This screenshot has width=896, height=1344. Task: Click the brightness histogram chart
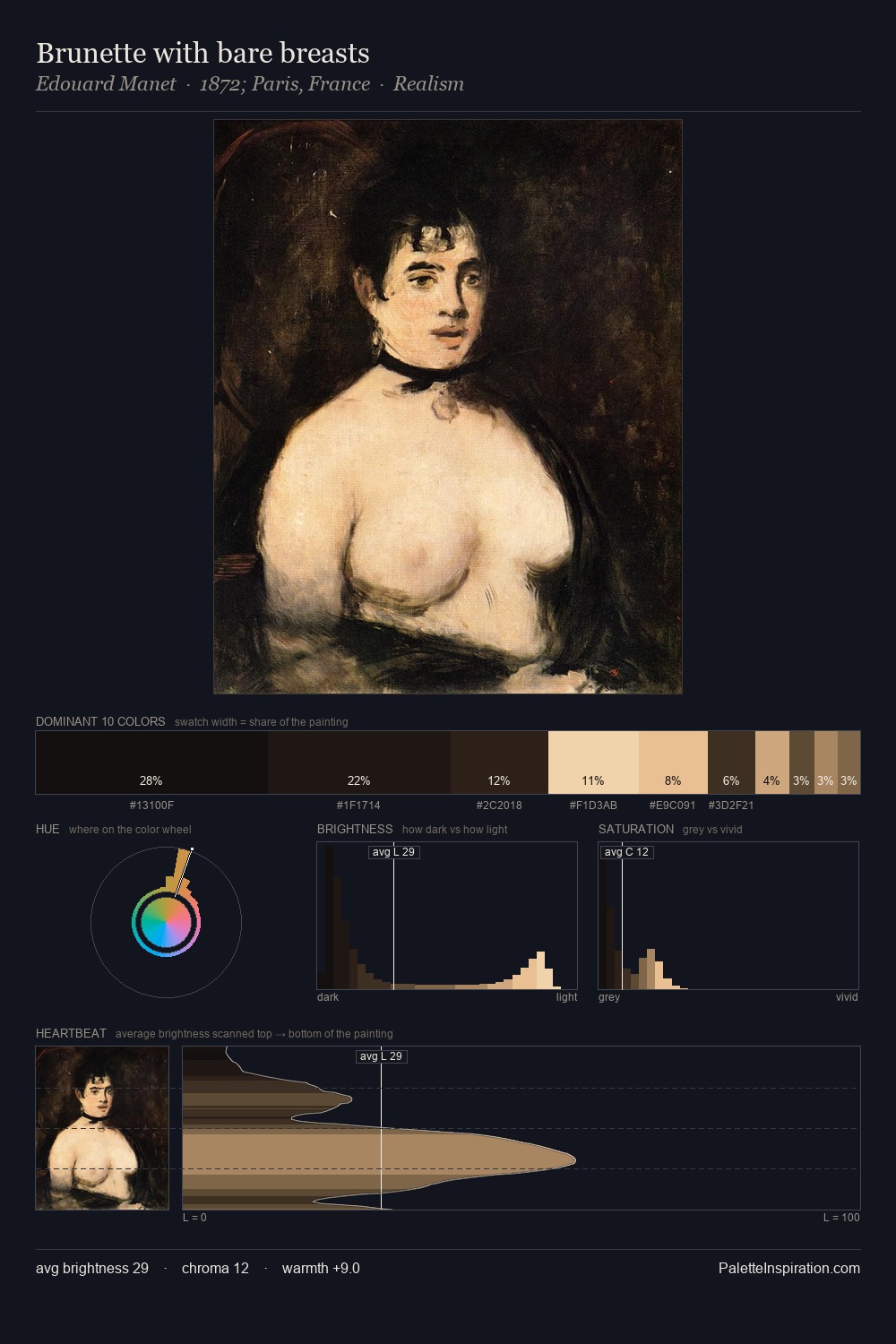click(447, 916)
